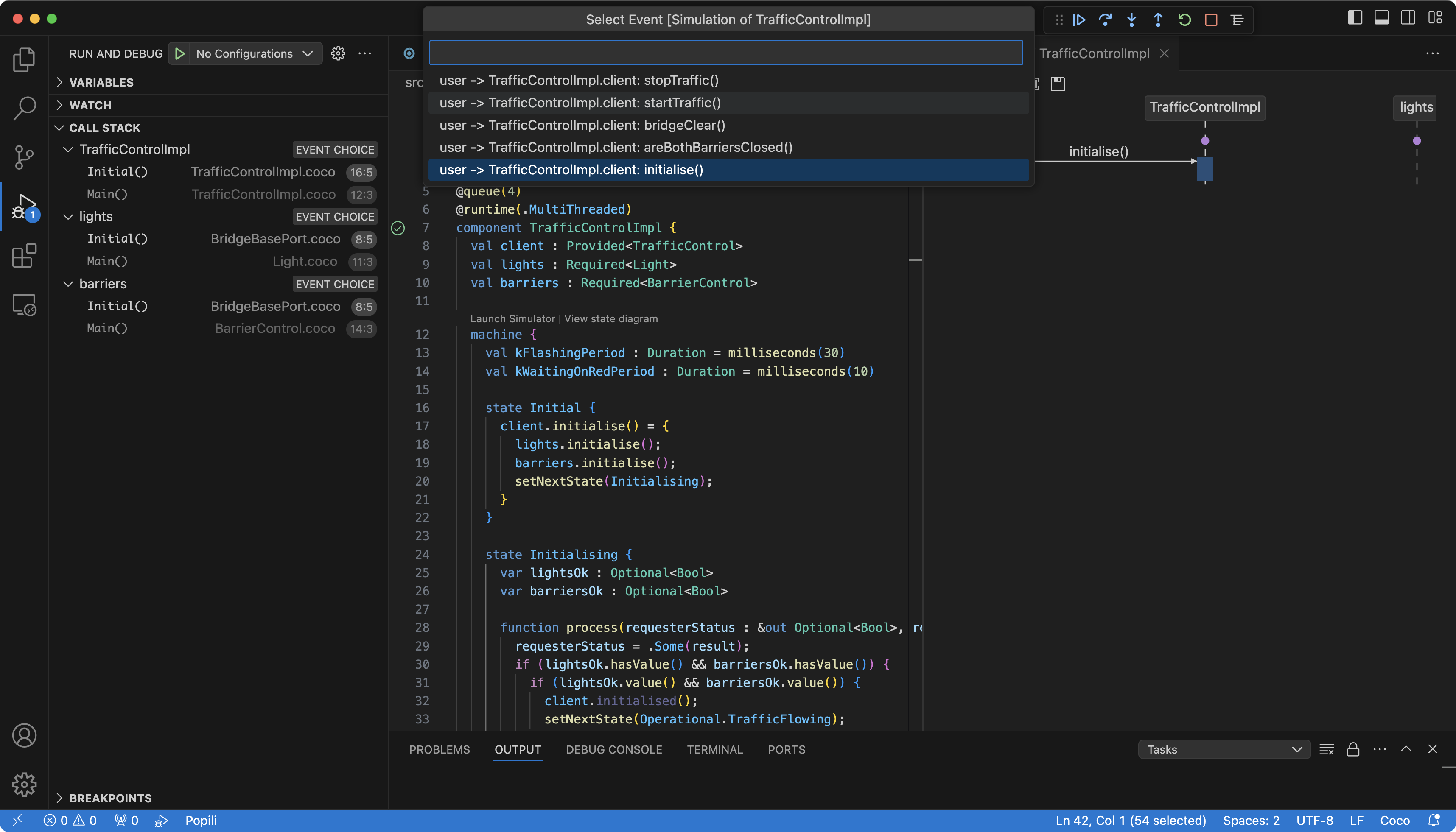
Task: Open Run and Debug more actions menu
Action: click(x=365, y=54)
